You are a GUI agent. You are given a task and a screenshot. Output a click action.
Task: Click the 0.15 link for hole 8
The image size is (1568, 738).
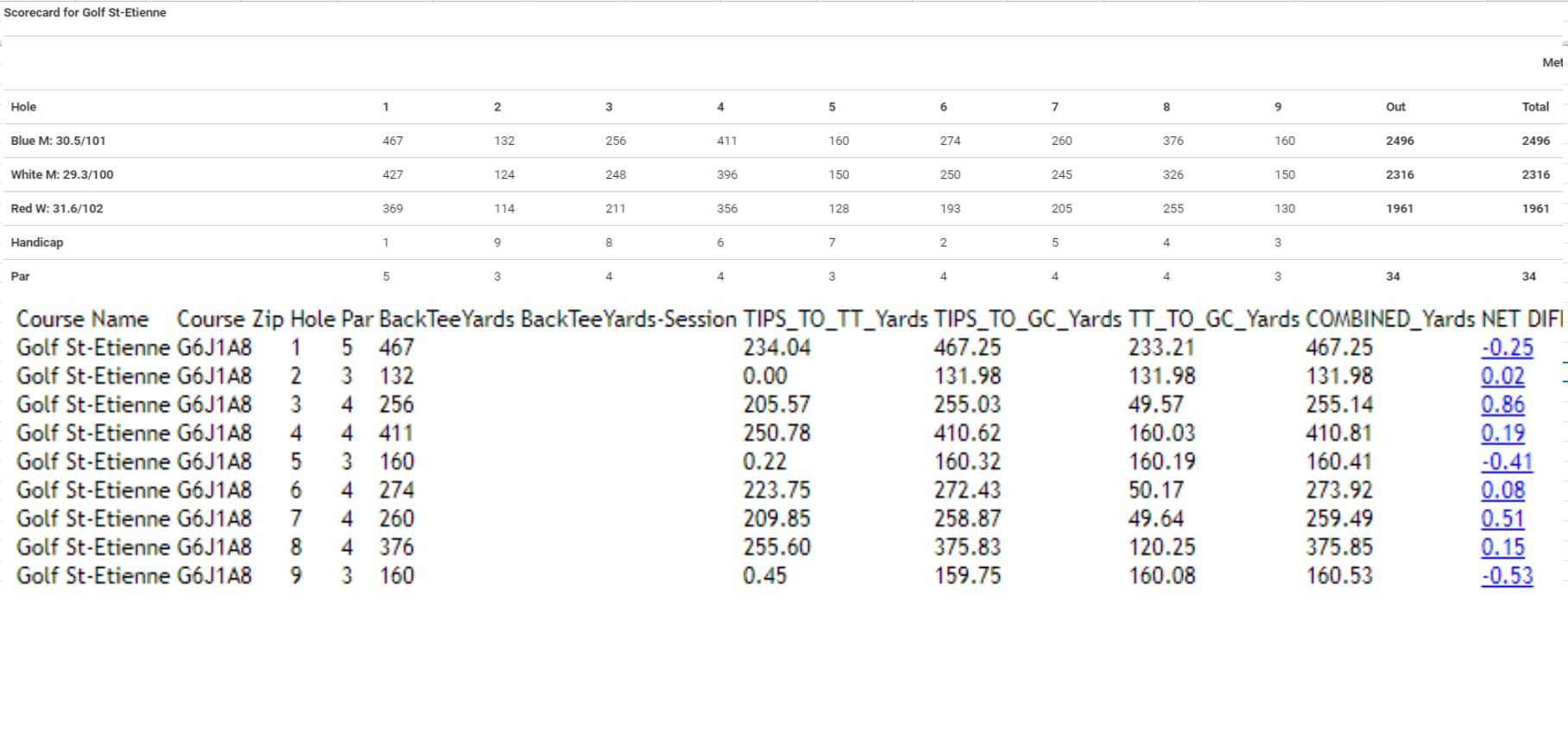click(1502, 547)
